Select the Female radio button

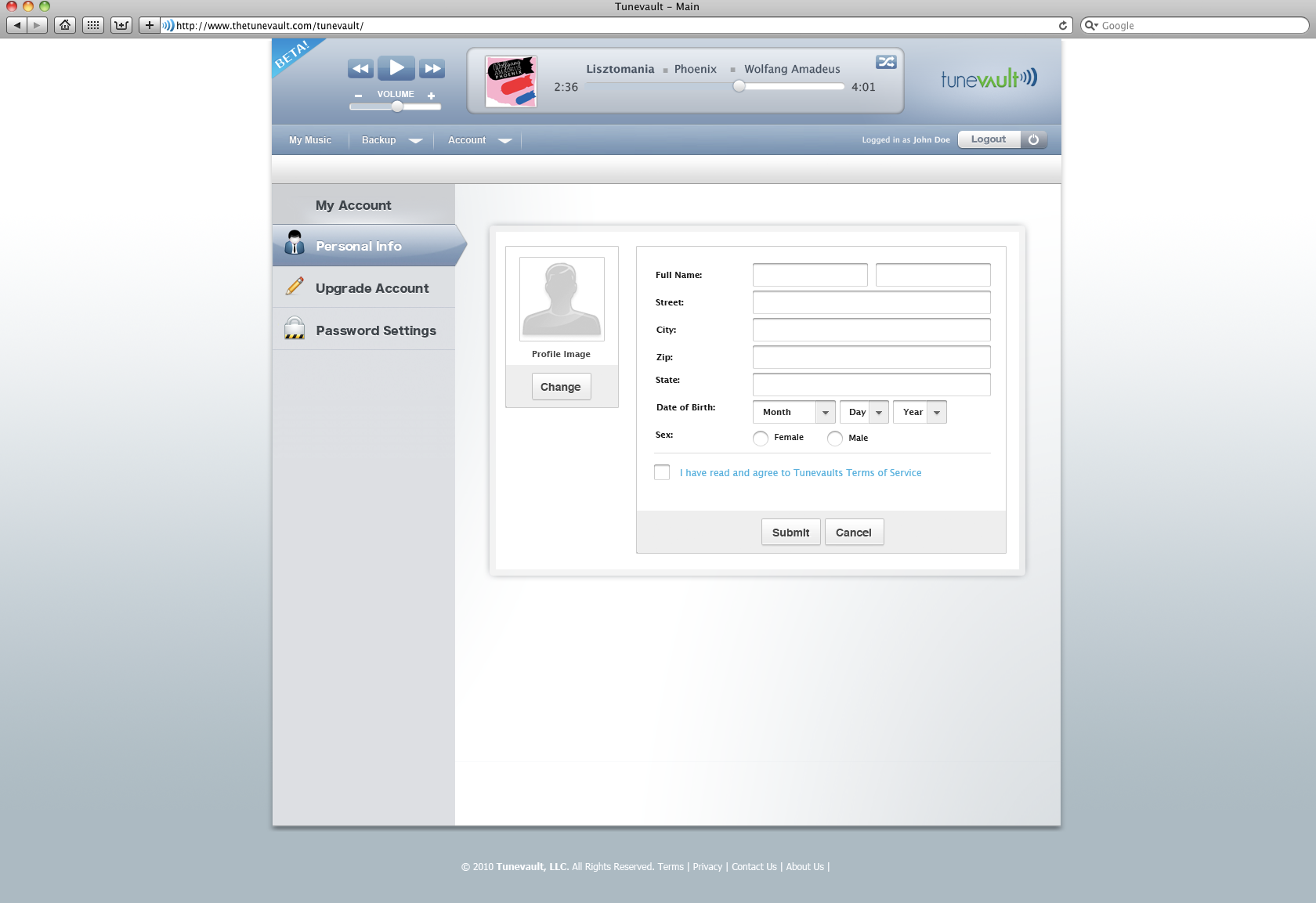point(761,439)
